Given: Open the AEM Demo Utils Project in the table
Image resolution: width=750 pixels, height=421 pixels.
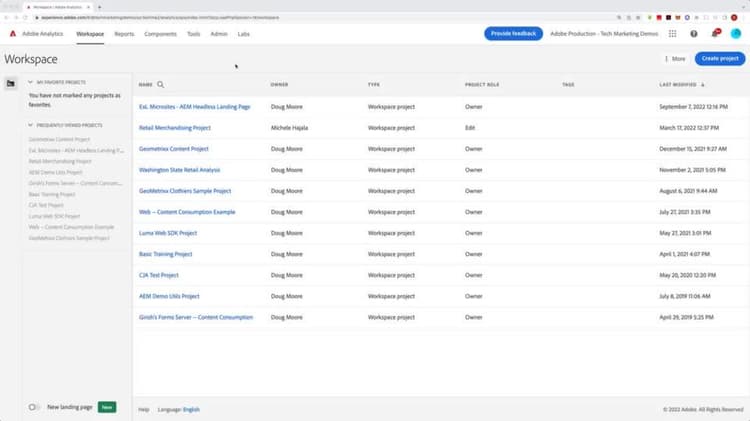Looking at the screenshot, I should pyautogui.click(x=169, y=296).
